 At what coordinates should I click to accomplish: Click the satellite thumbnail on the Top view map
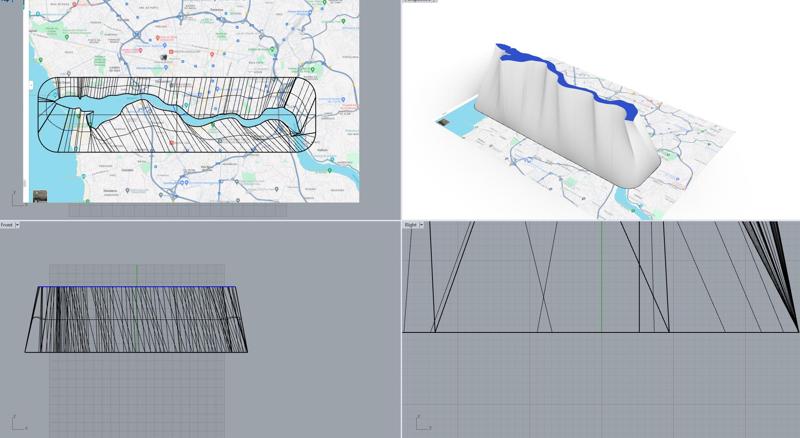(x=40, y=196)
